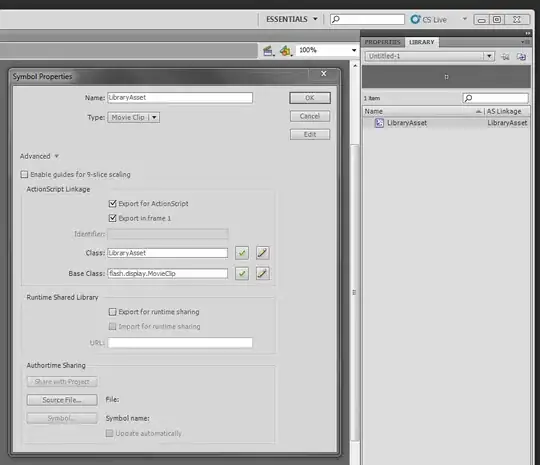Check Export for runtime sharing
The width and height of the screenshot is (540, 465).
click(x=112, y=312)
